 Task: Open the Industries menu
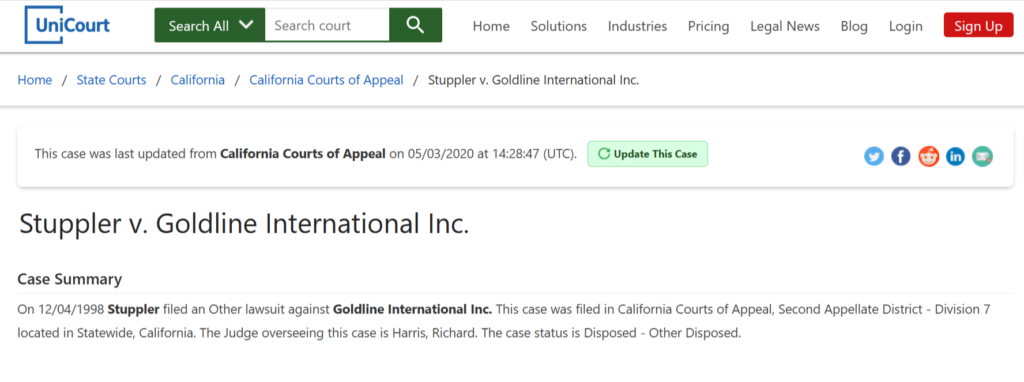[637, 26]
